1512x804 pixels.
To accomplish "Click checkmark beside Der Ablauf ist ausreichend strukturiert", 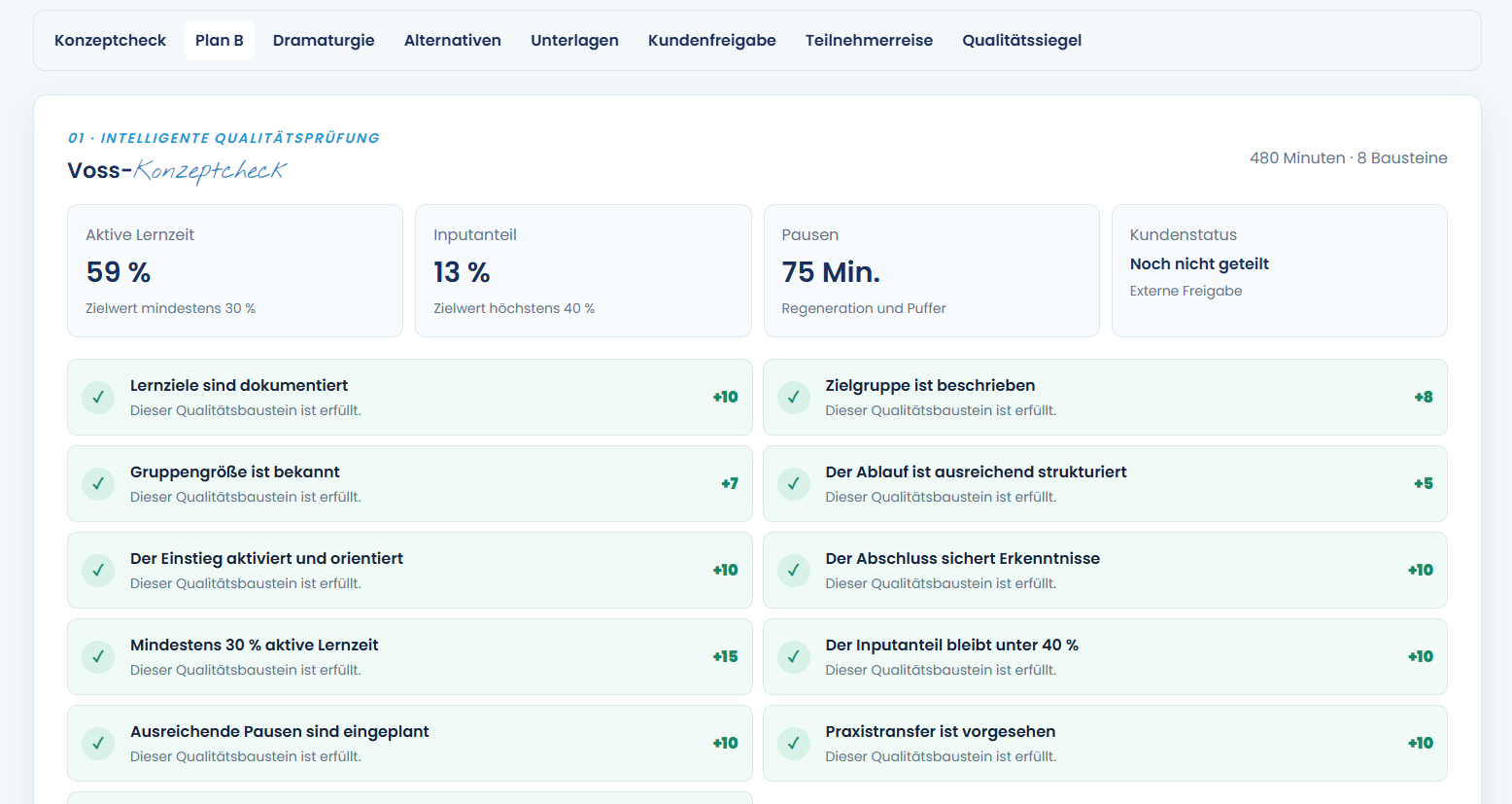I will coord(794,483).
